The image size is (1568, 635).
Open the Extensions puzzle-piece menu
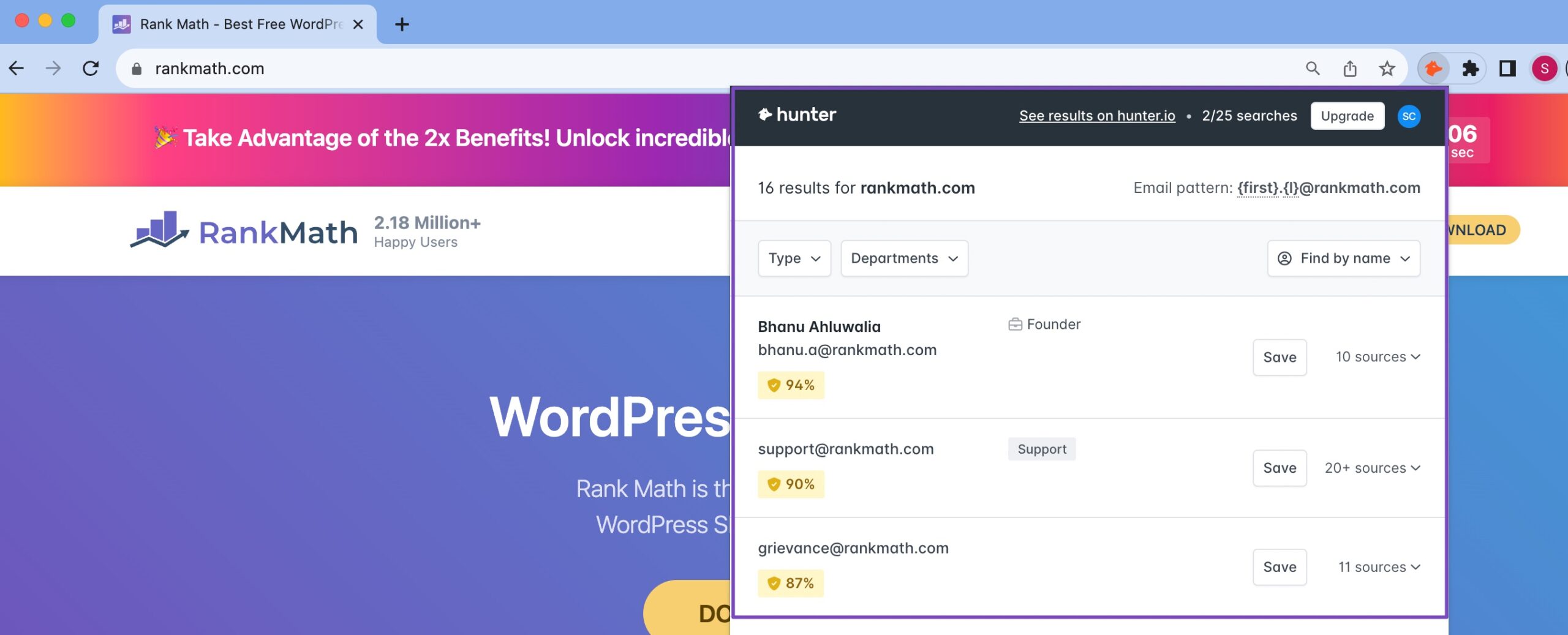[1471, 68]
